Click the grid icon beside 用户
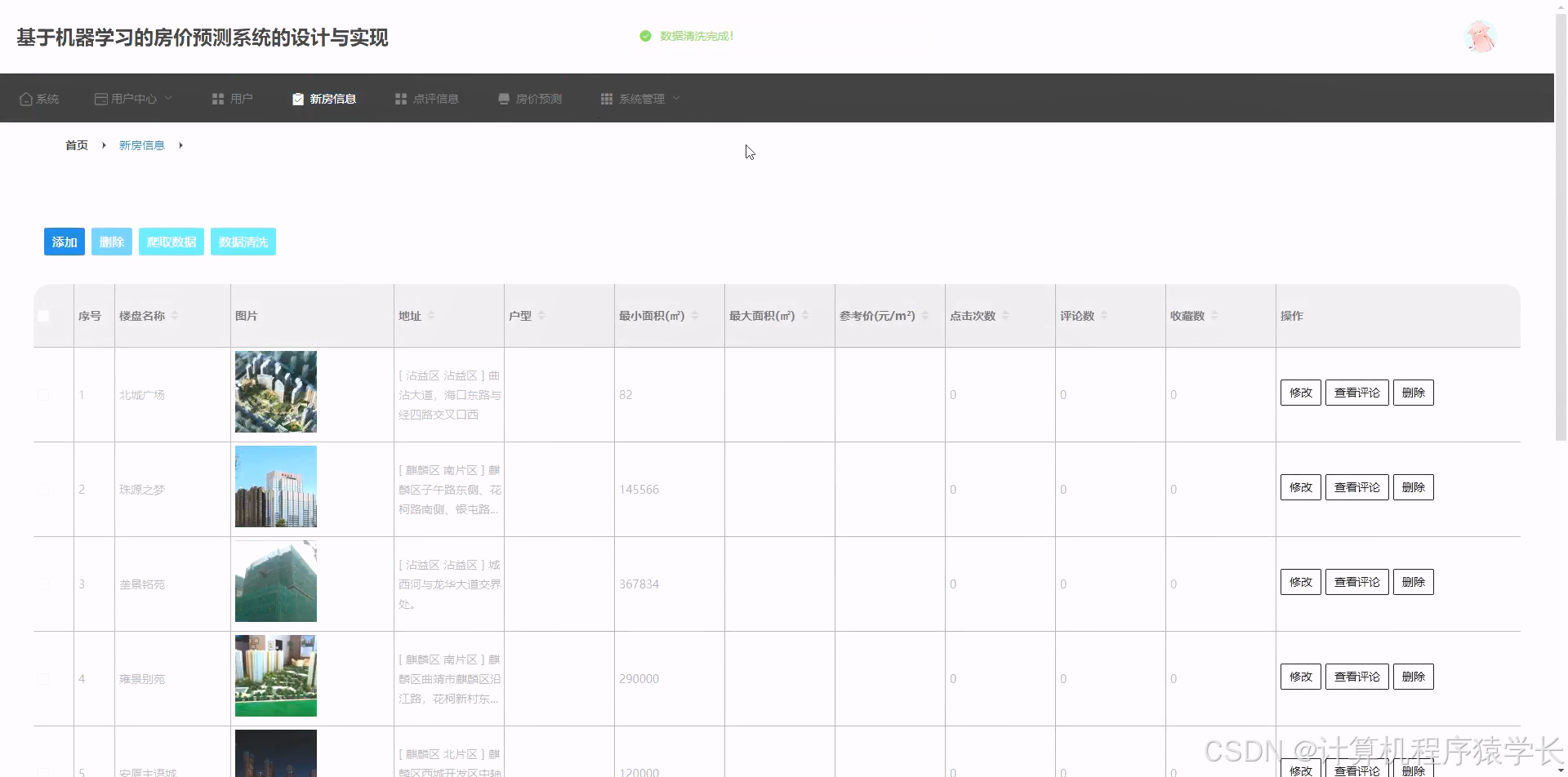1568x777 pixels. click(218, 99)
